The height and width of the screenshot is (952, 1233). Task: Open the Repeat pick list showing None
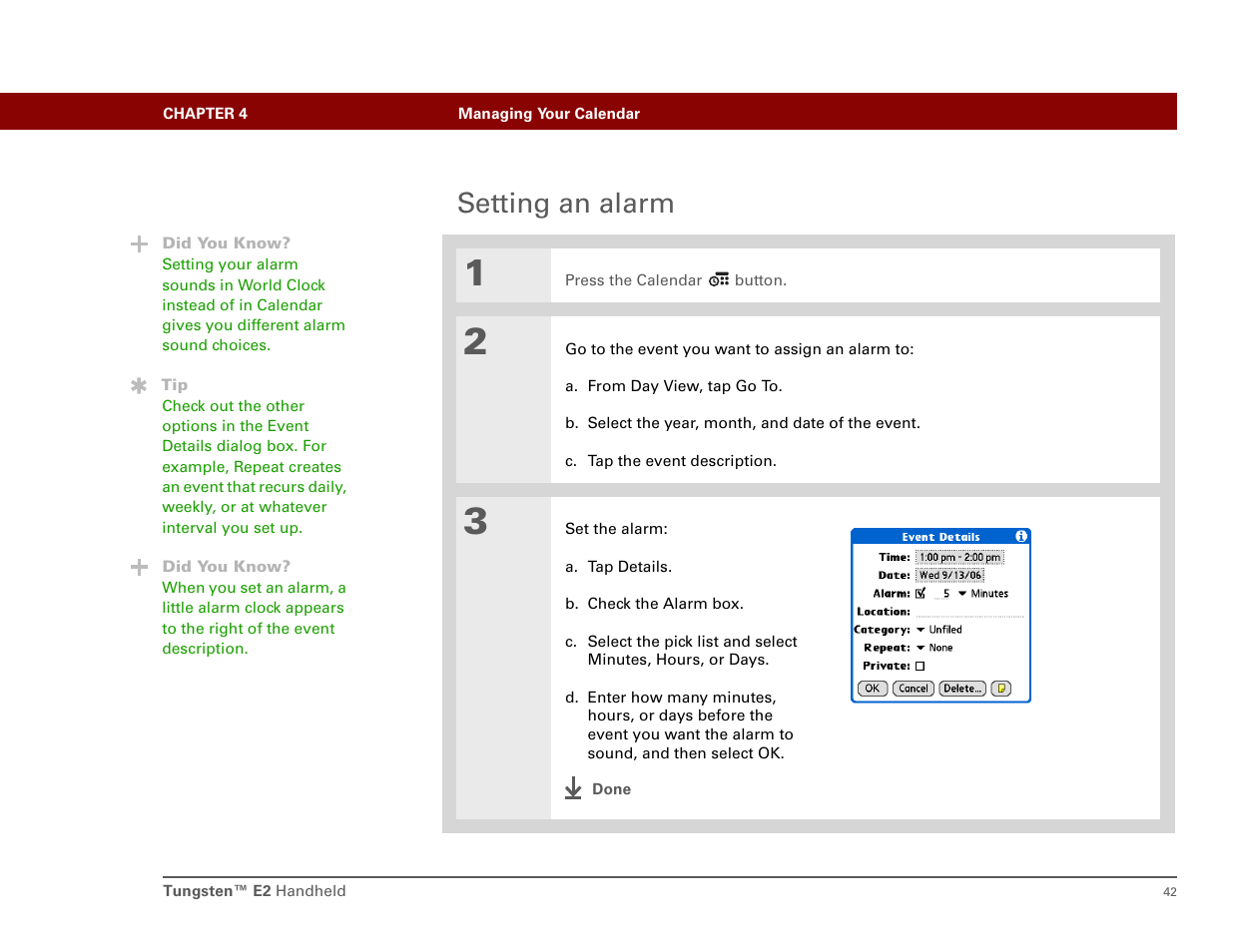(934, 648)
